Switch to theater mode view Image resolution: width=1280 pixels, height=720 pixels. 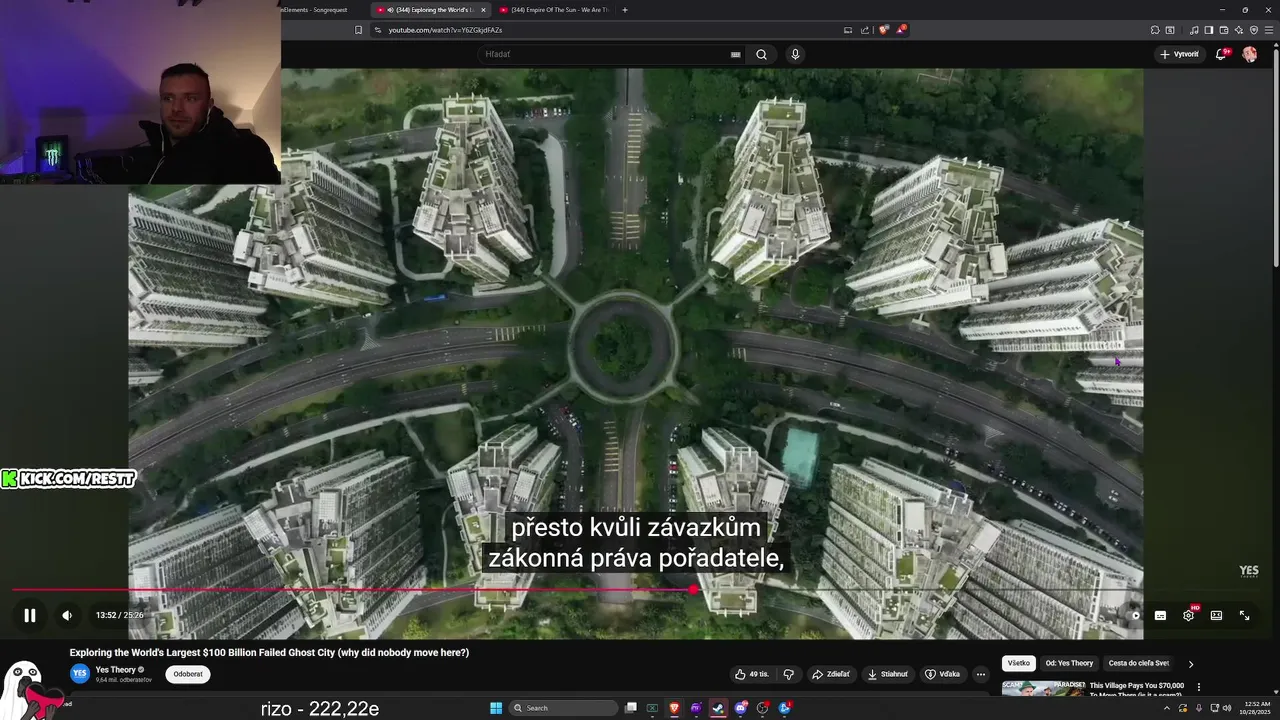click(x=1216, y=615)
